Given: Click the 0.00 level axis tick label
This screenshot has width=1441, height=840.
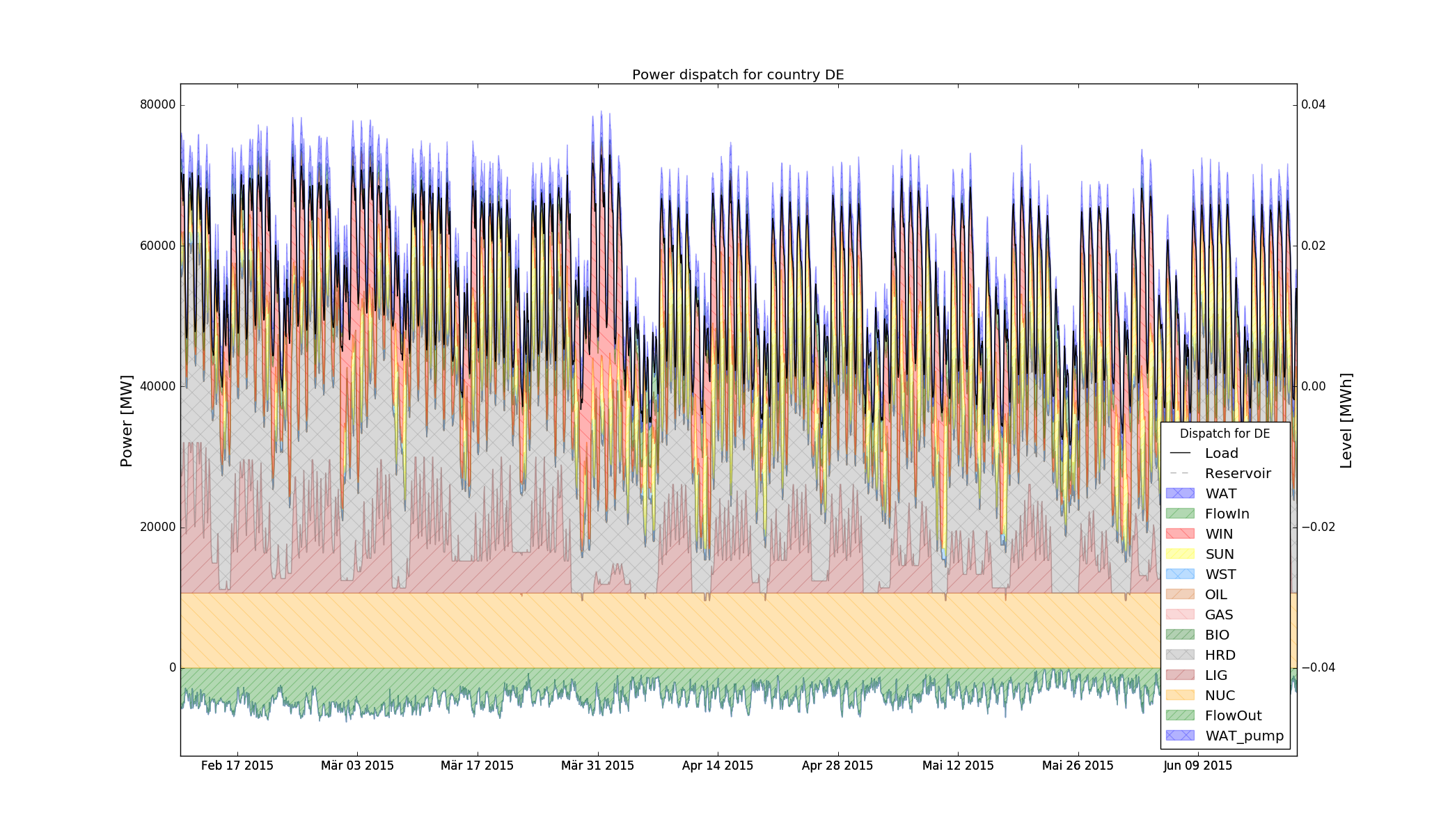Looking at the screenshot, I should (x=1314, y=386).
